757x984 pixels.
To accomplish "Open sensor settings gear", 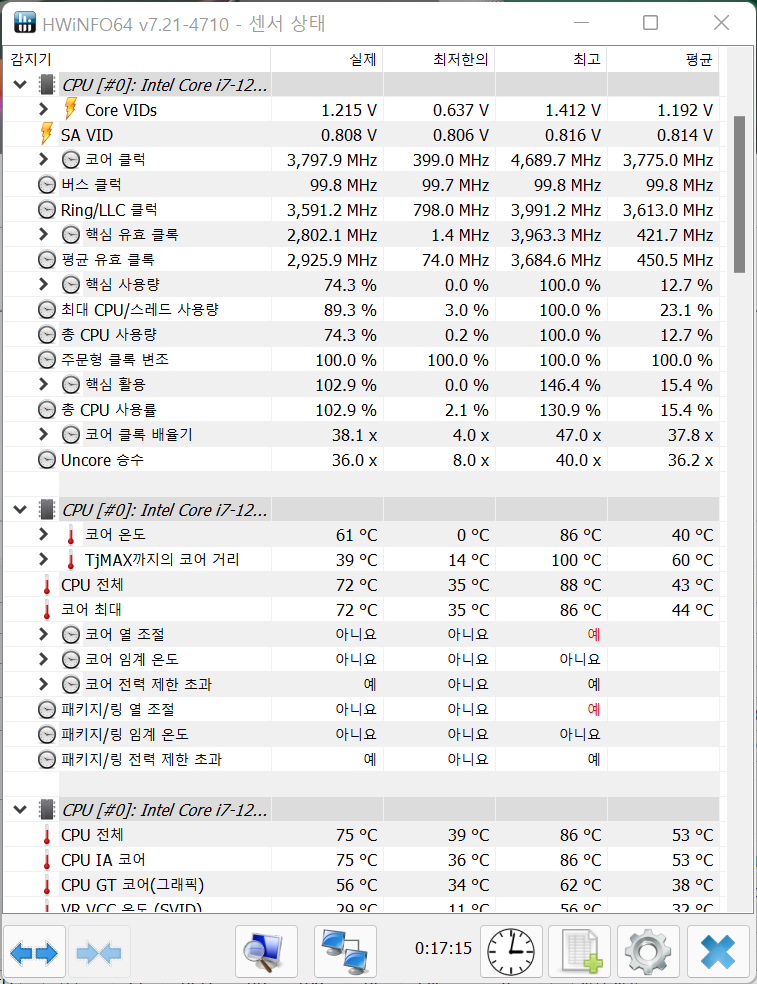I will click(648, 952).
